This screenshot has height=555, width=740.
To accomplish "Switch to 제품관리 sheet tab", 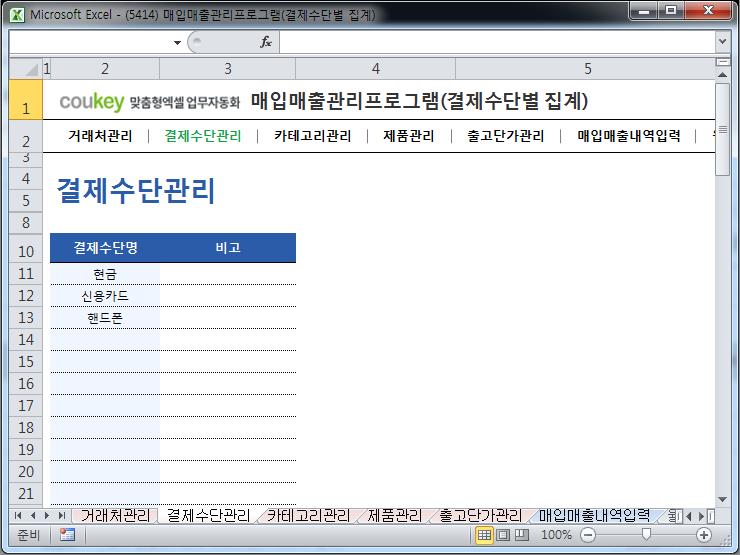I will tap(395, 515).
